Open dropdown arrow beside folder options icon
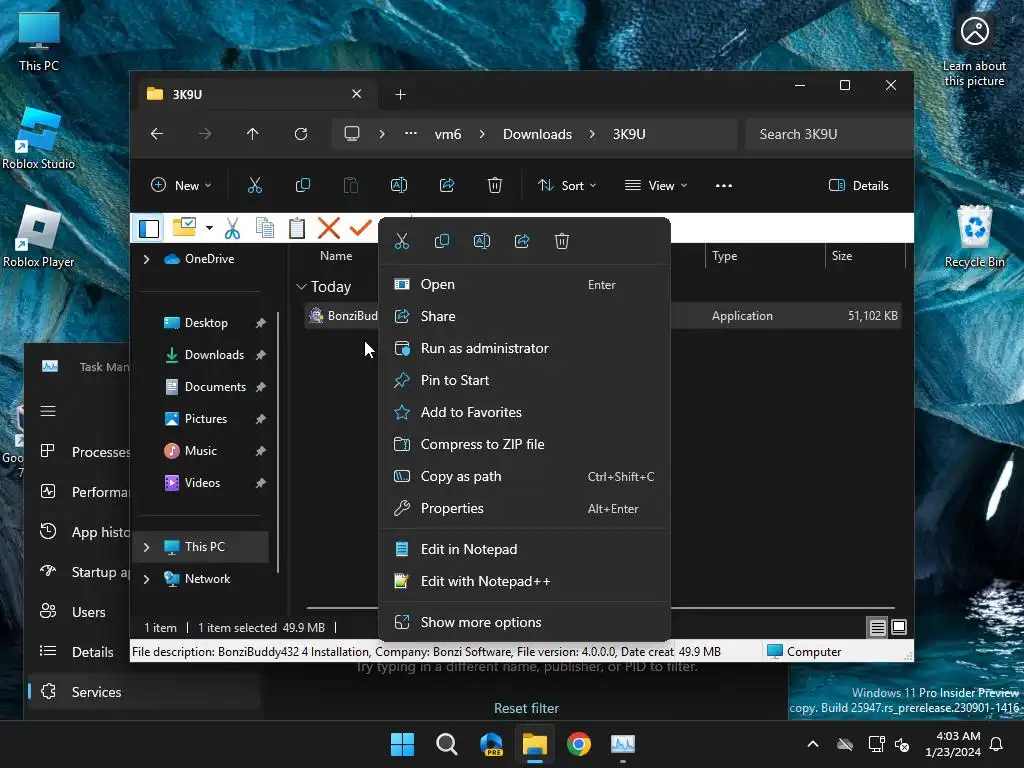The height and width of the screenshot is (768, 1024). click(209, 228)
